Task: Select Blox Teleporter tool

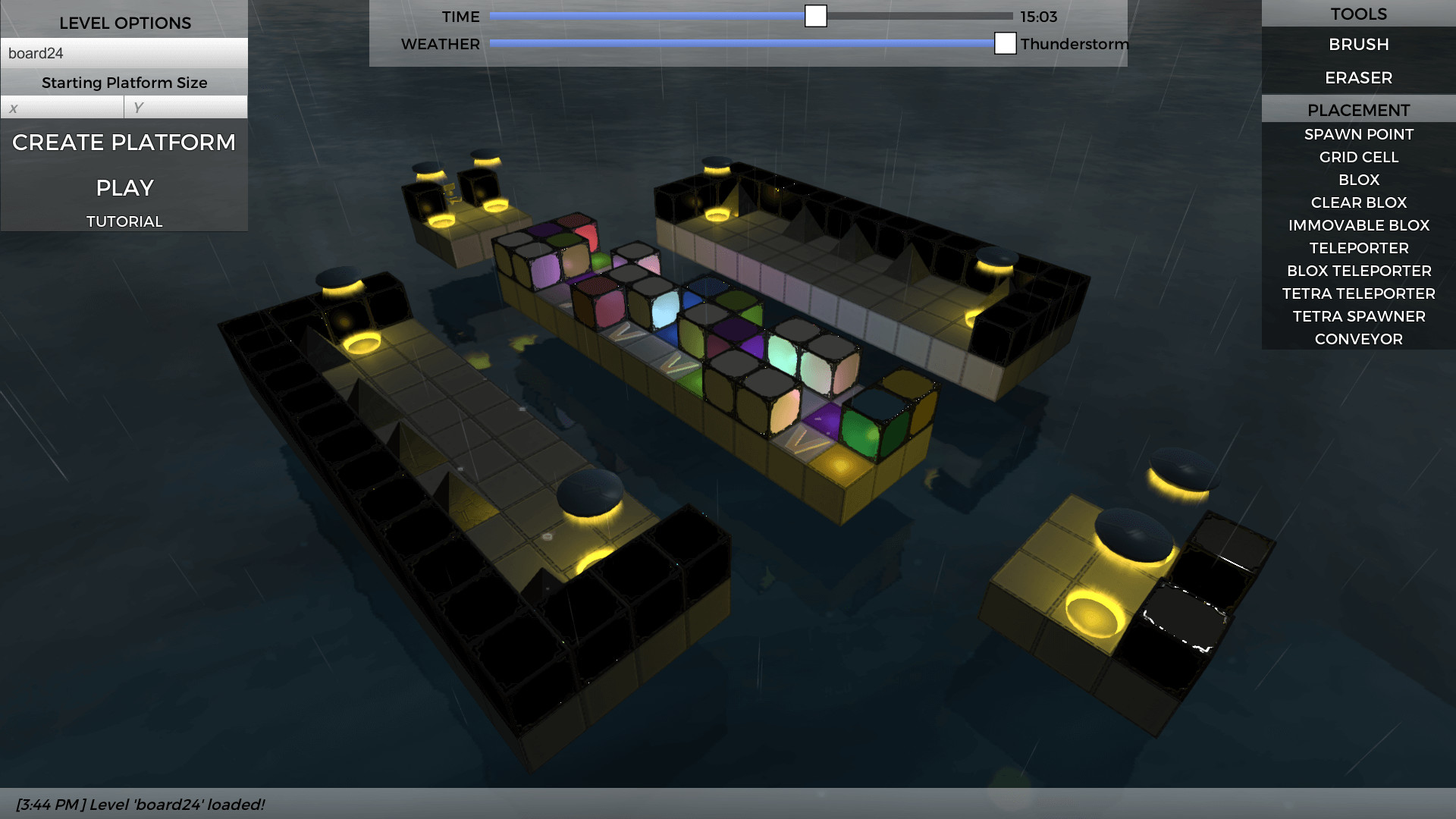Action: [1358, 270]
